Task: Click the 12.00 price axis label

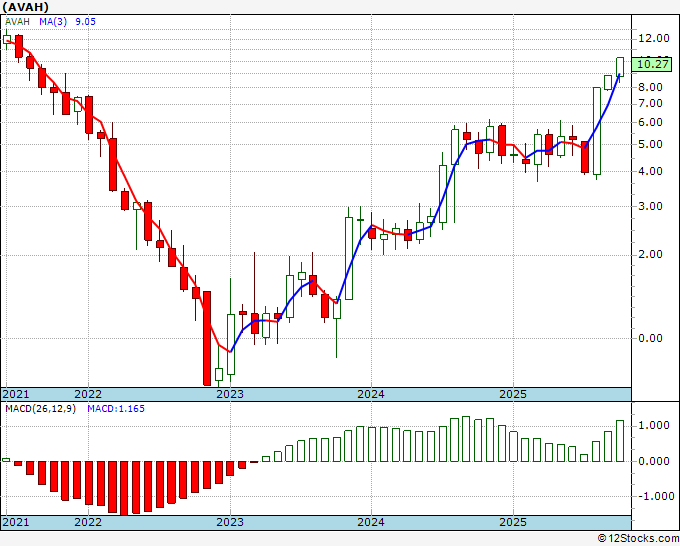Action: (x=654, y=38)
